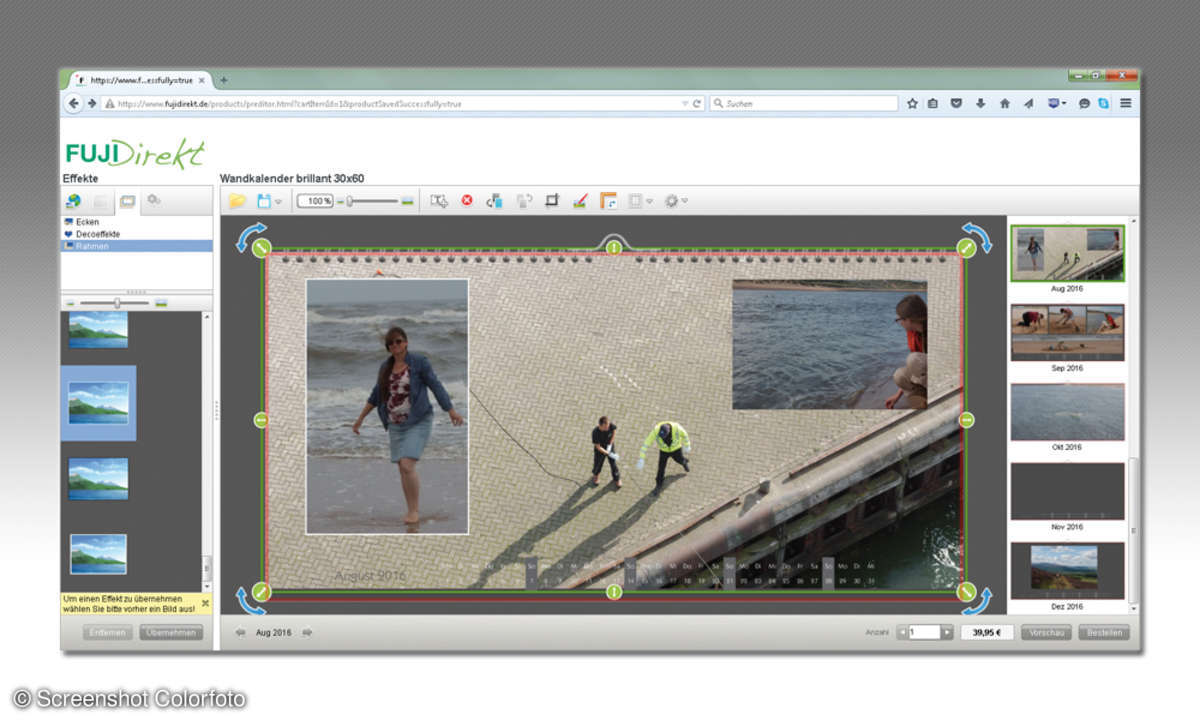The image size is (1200, 720).
Task: Click the browser home icon
Action: 1005,103
